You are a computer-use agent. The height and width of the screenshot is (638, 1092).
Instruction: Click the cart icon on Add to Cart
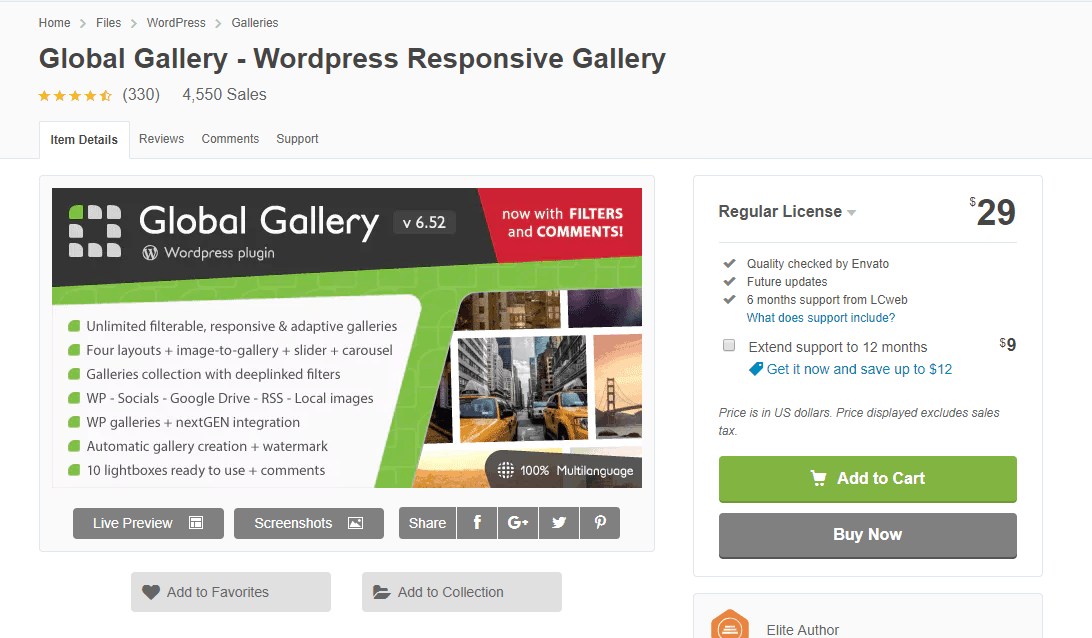(818, 478)
